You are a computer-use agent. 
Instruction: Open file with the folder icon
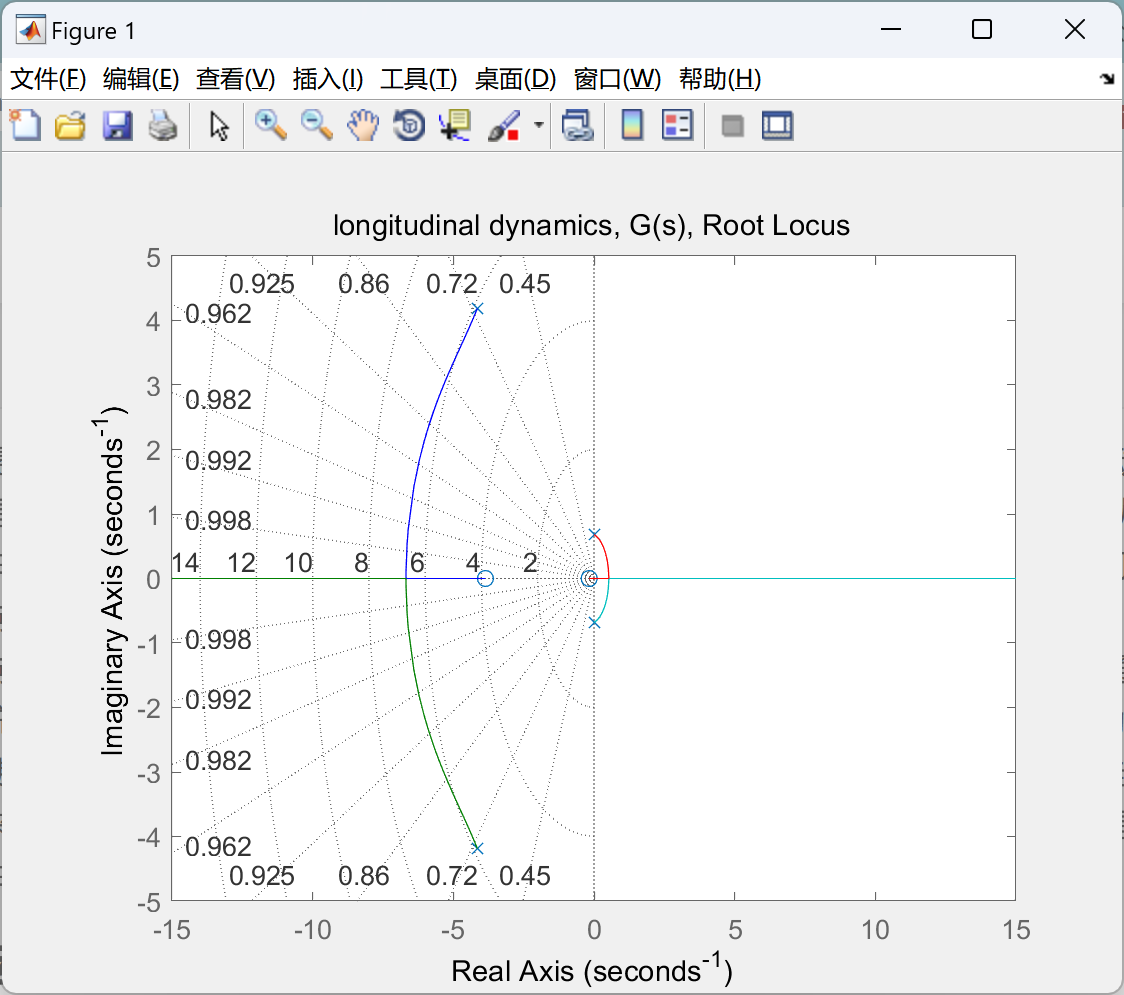click(70, 125)
